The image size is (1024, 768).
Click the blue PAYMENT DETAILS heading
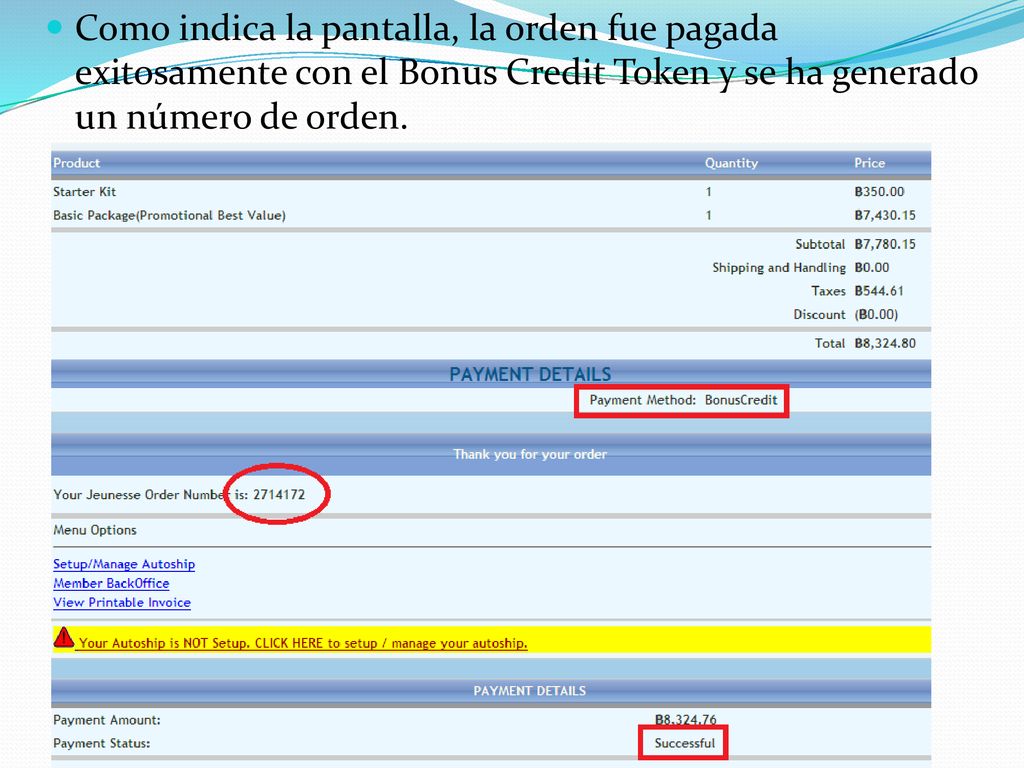coord(530,374)
